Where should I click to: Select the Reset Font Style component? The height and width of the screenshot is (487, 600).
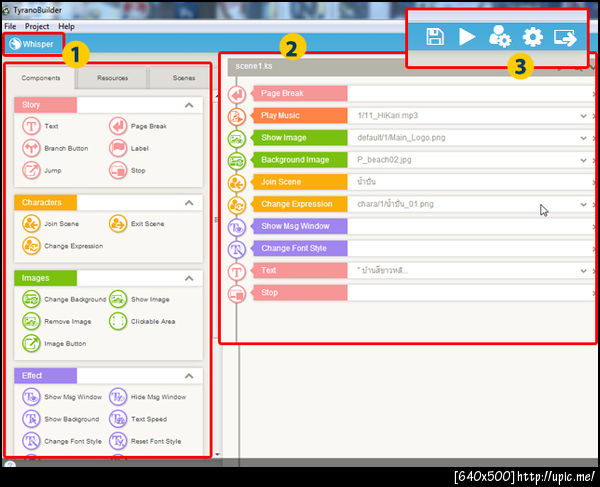pos(145,441)
